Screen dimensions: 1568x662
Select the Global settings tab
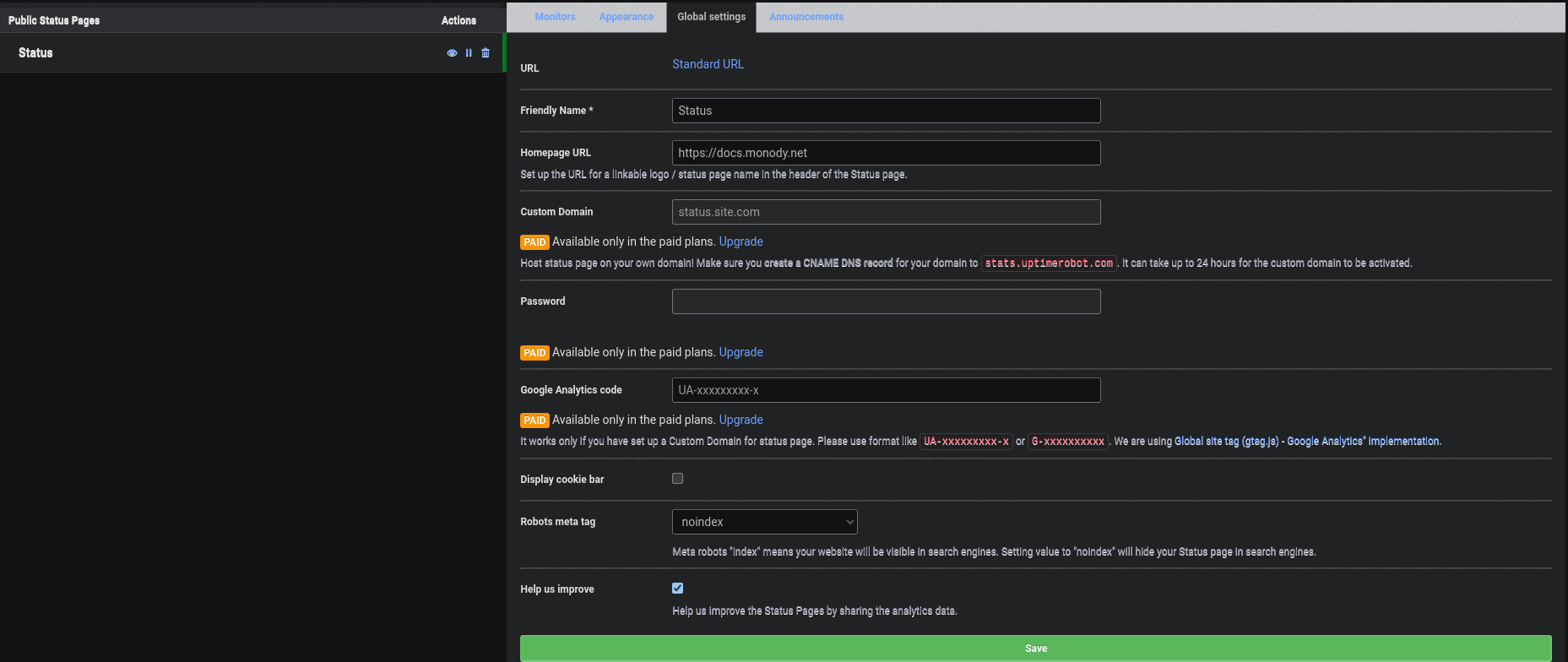711,17
